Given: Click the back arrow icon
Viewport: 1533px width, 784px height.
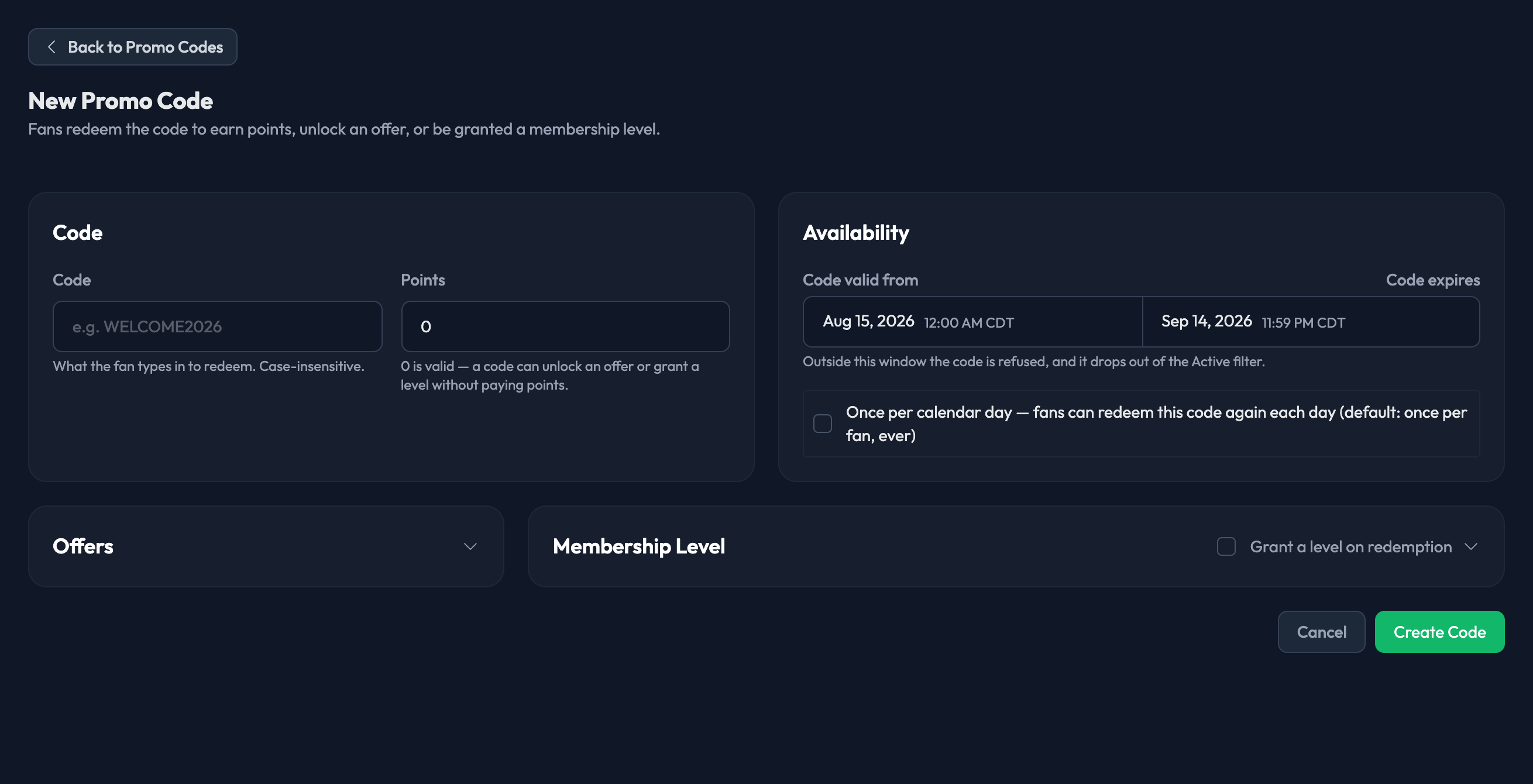Looking at the screenshot, I should click(x=51, y=47).
